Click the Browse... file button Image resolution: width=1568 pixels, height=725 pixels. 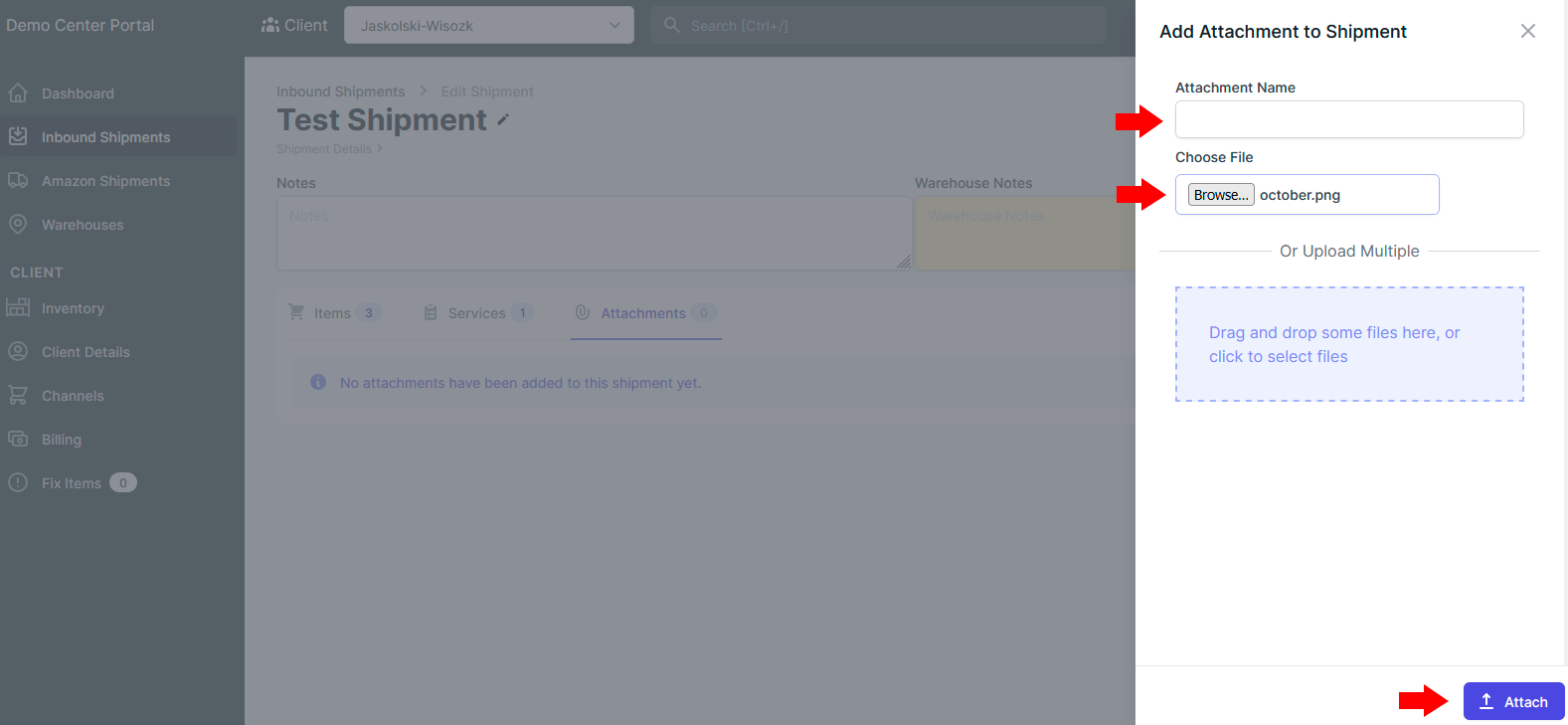(1221, 195)
